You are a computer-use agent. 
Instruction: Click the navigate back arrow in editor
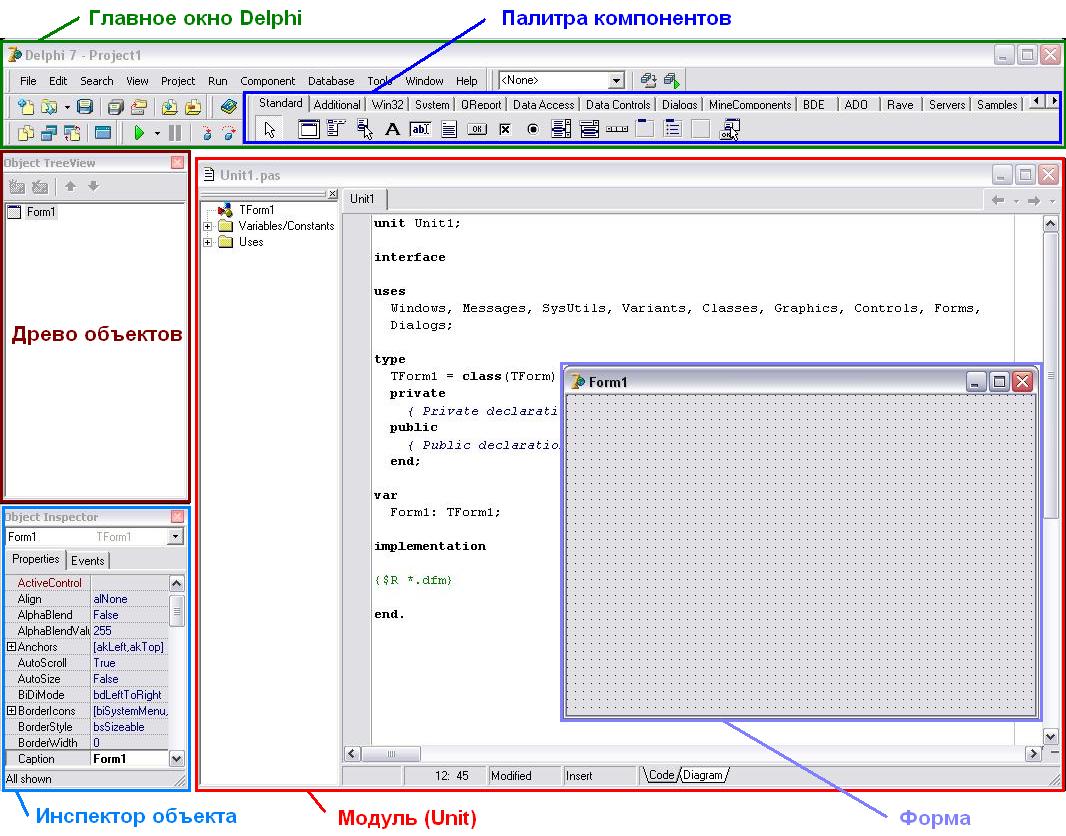[998, 201]
